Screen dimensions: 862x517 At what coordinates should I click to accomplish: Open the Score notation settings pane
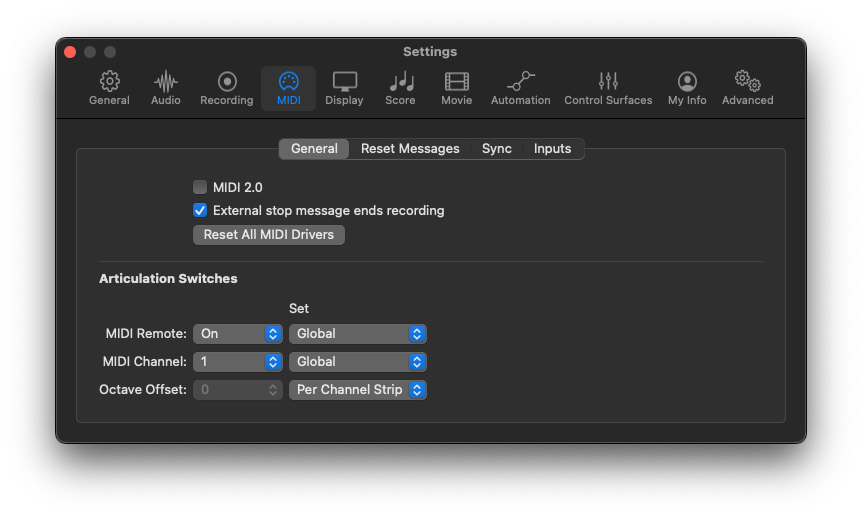[400, 88]
